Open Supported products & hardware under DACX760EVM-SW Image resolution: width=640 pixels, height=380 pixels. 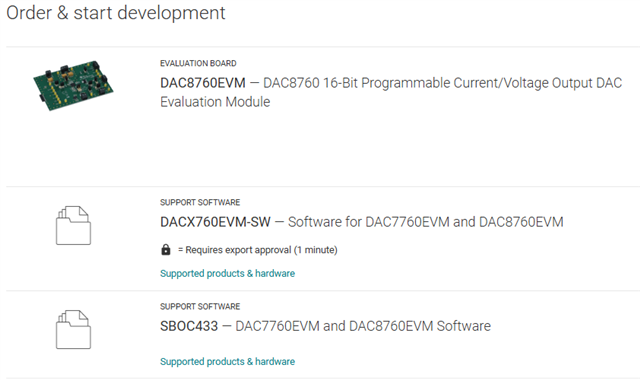tap(227, 273)
